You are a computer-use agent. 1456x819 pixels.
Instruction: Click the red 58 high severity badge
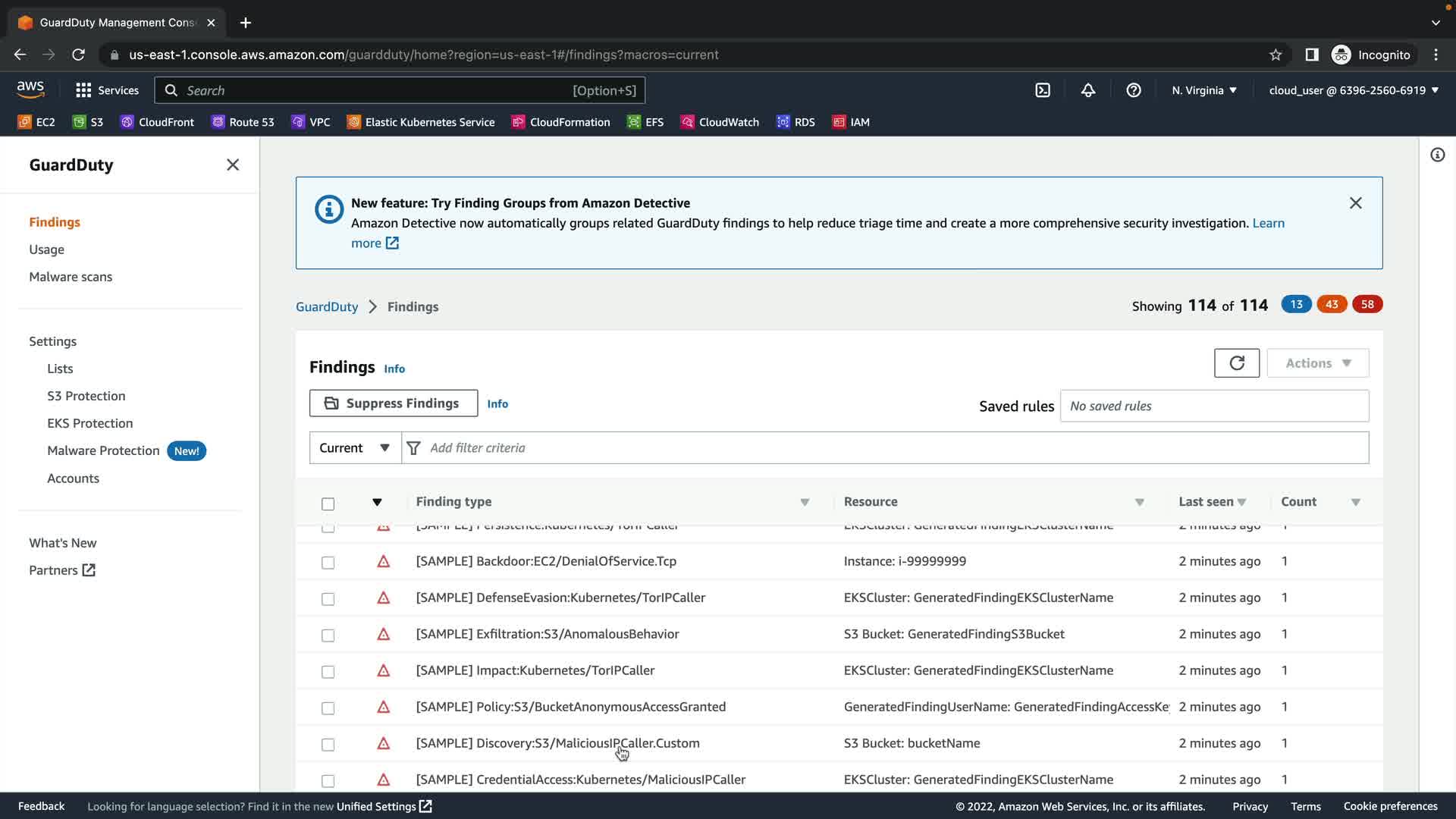tap(1367, 305)
